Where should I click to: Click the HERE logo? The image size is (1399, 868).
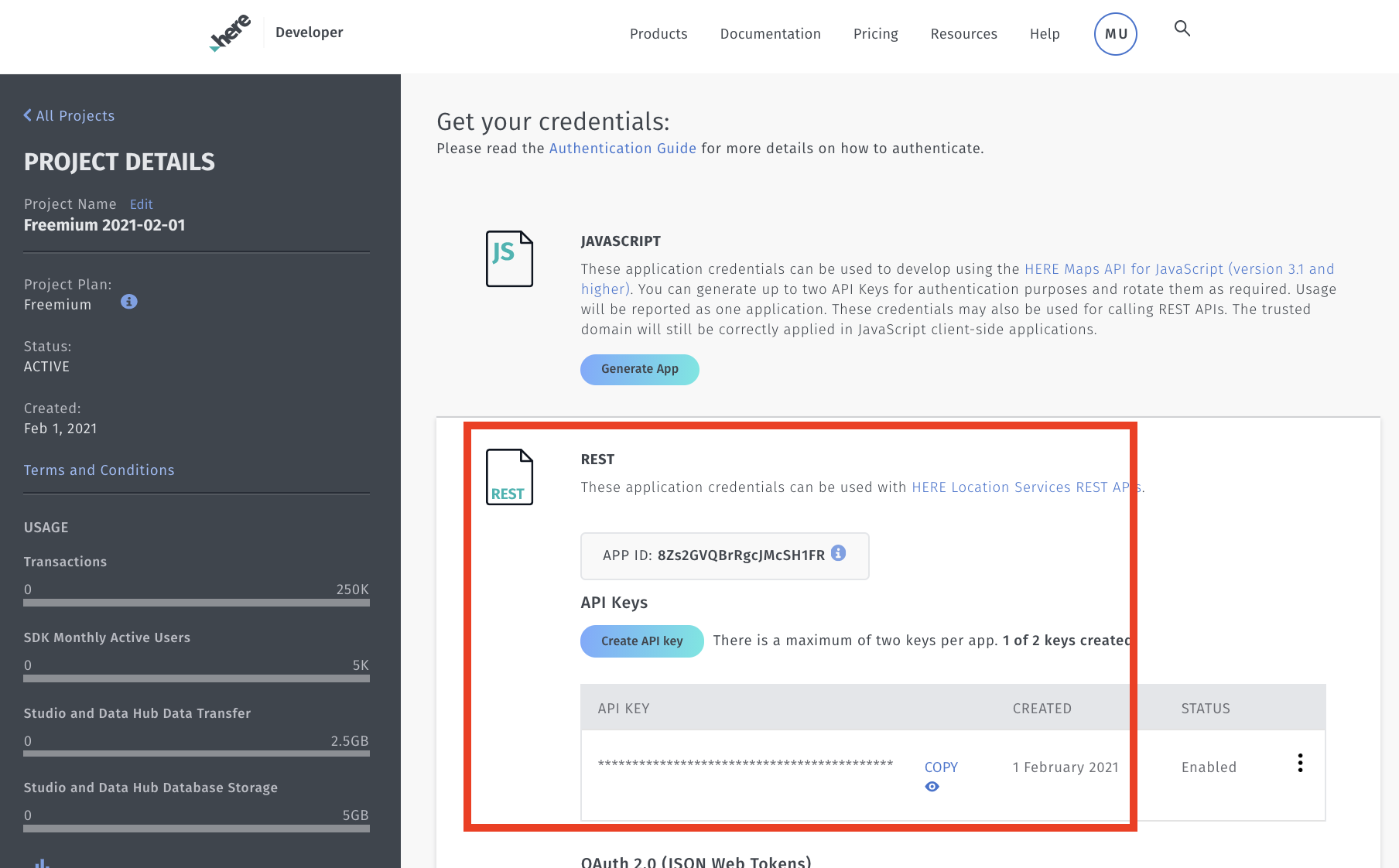coord(230,33)
